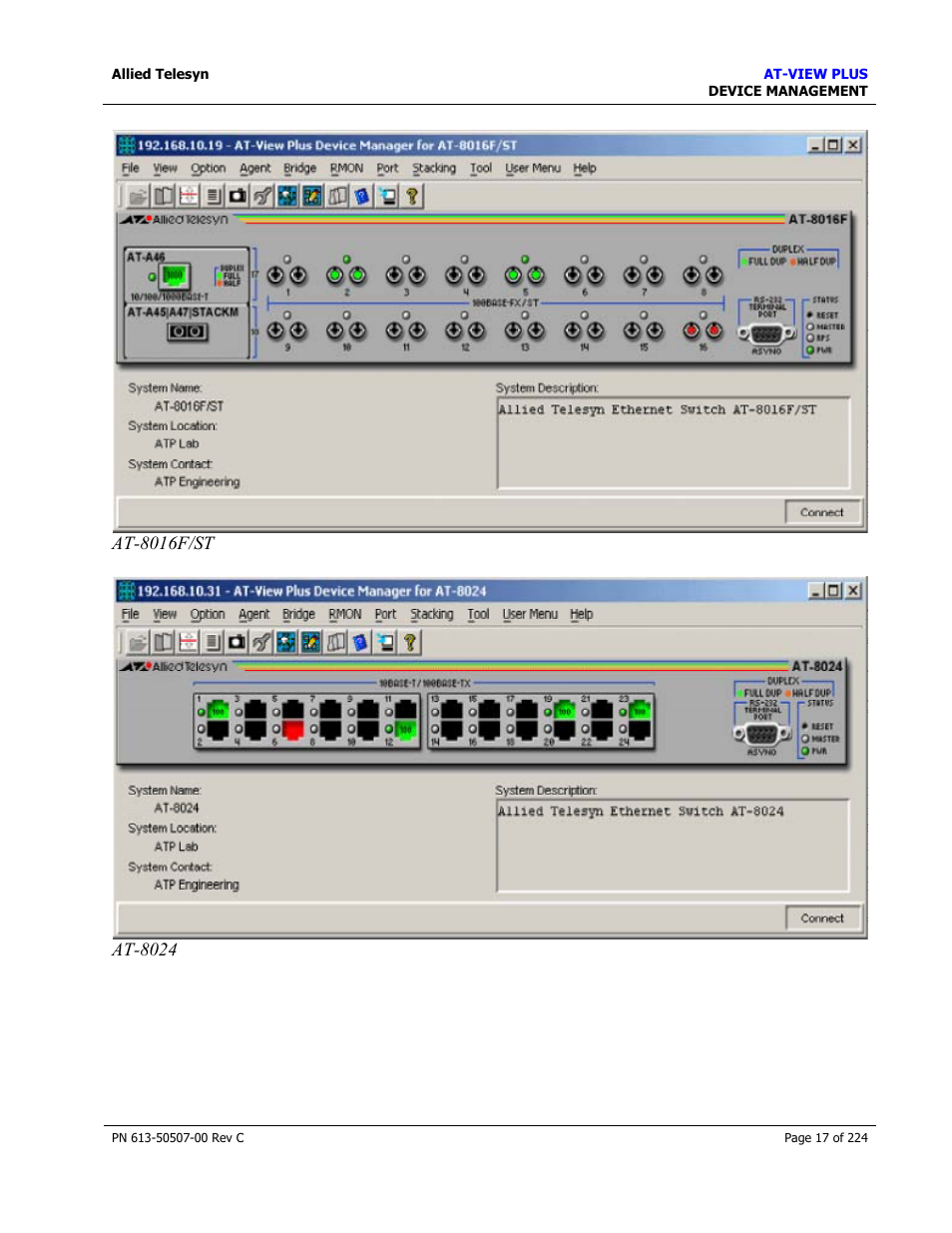Click the red crosshair grid icon in AT-8024 toolbar
952x1233 pixels.
pyautogui.click(x=188, y=642)
